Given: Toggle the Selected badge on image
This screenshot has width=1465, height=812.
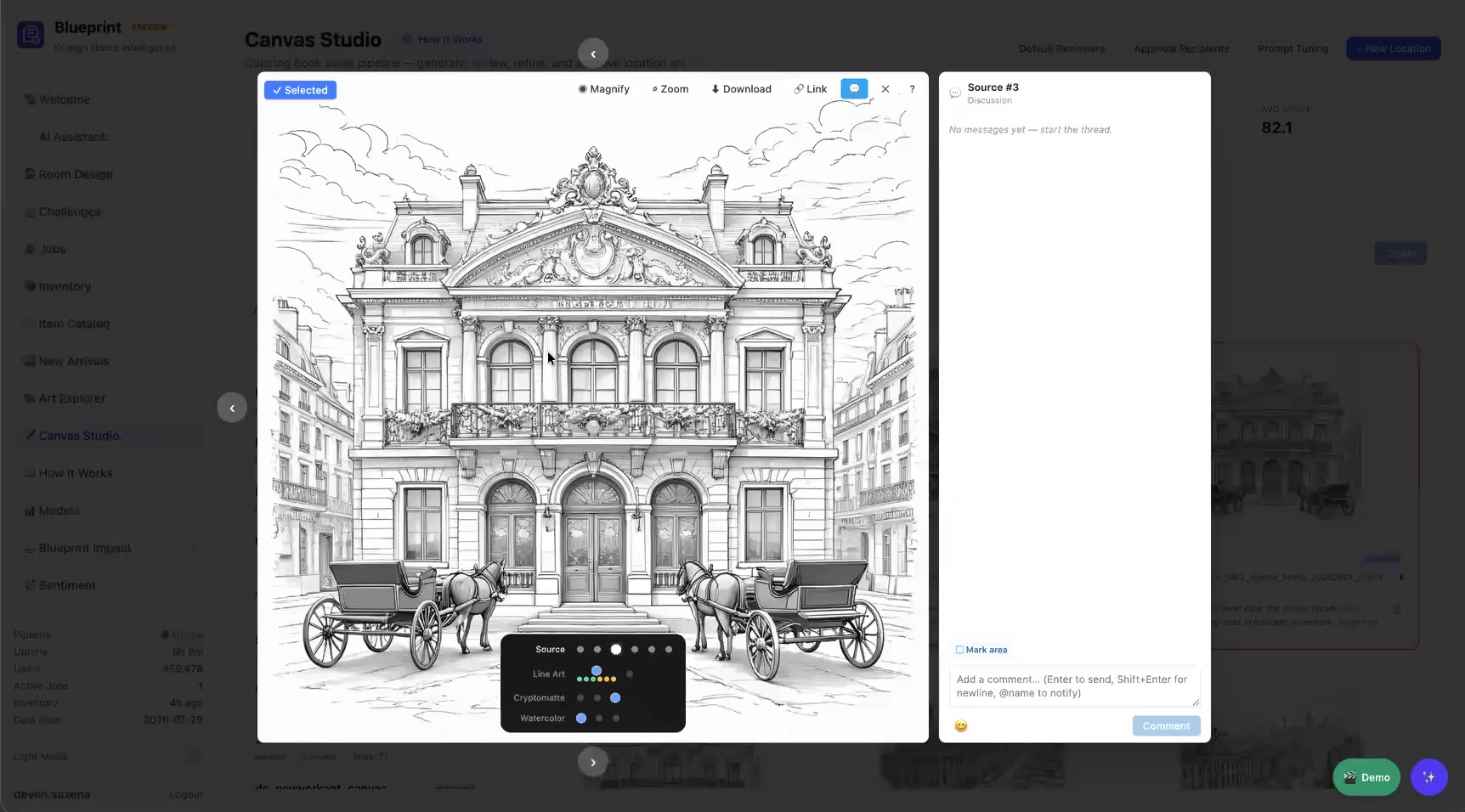Looking at the screenshot, I should (300, 90).
